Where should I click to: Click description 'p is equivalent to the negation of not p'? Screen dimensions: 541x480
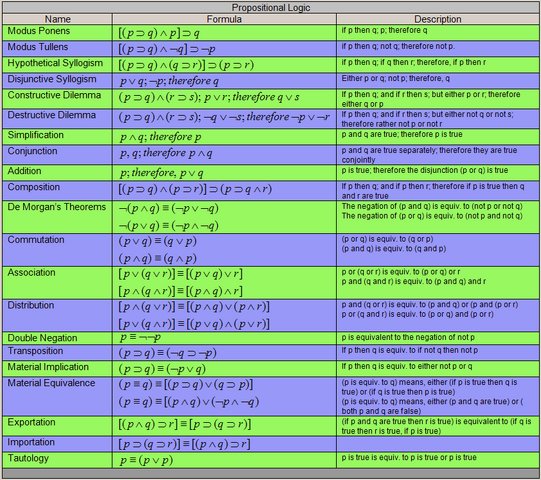point(408,337)
